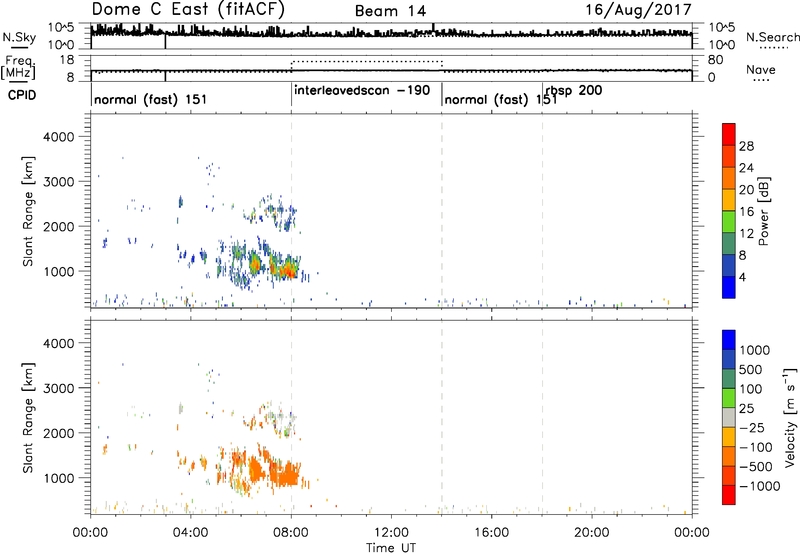Click the "interleavedscan -190" CPID label
This screenshot has width=800, height=554.
click(x=362, y=91)
